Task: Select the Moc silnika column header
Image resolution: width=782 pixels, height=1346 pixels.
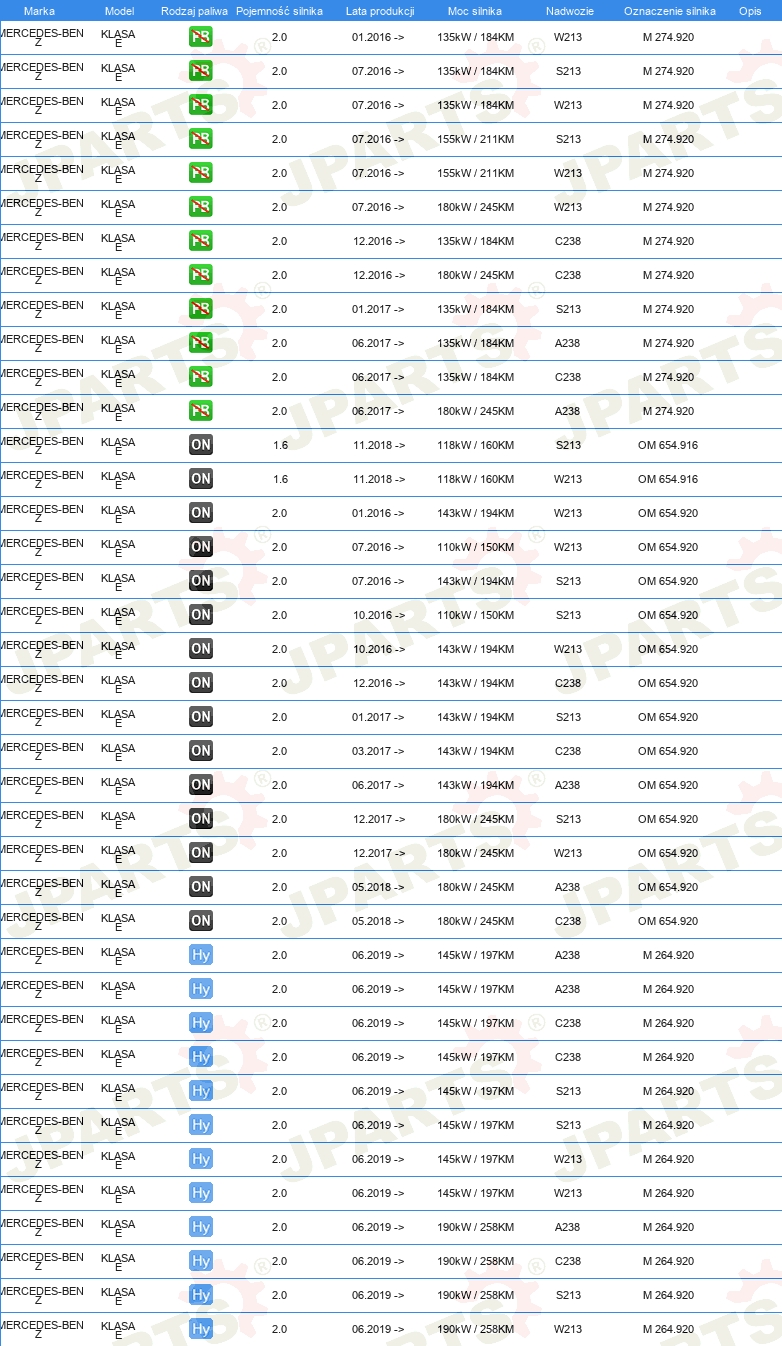Action: [x=475, y=11]
